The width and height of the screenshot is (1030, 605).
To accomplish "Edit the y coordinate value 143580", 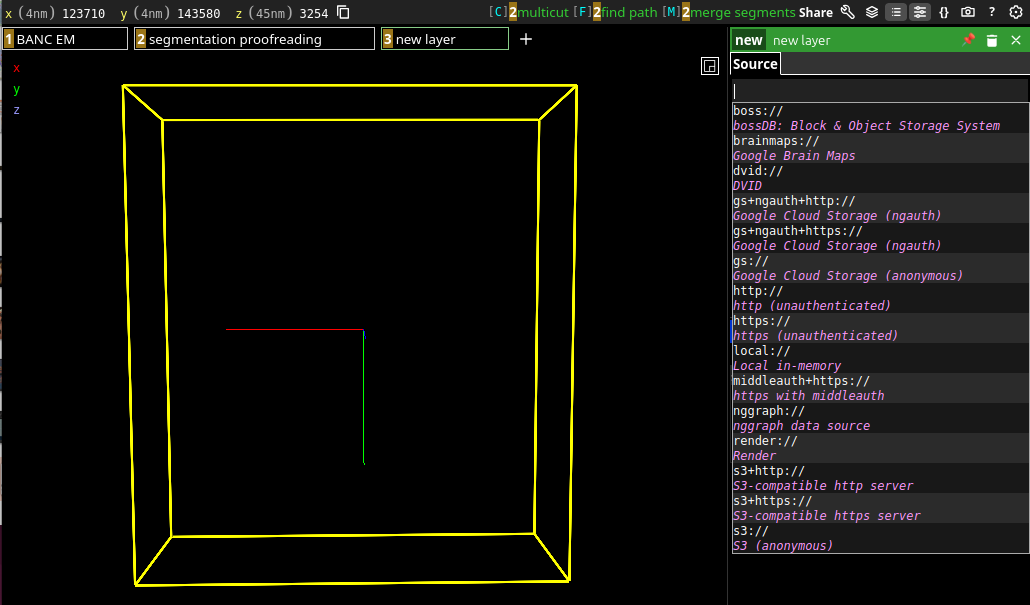I will (x=198, y=13).
